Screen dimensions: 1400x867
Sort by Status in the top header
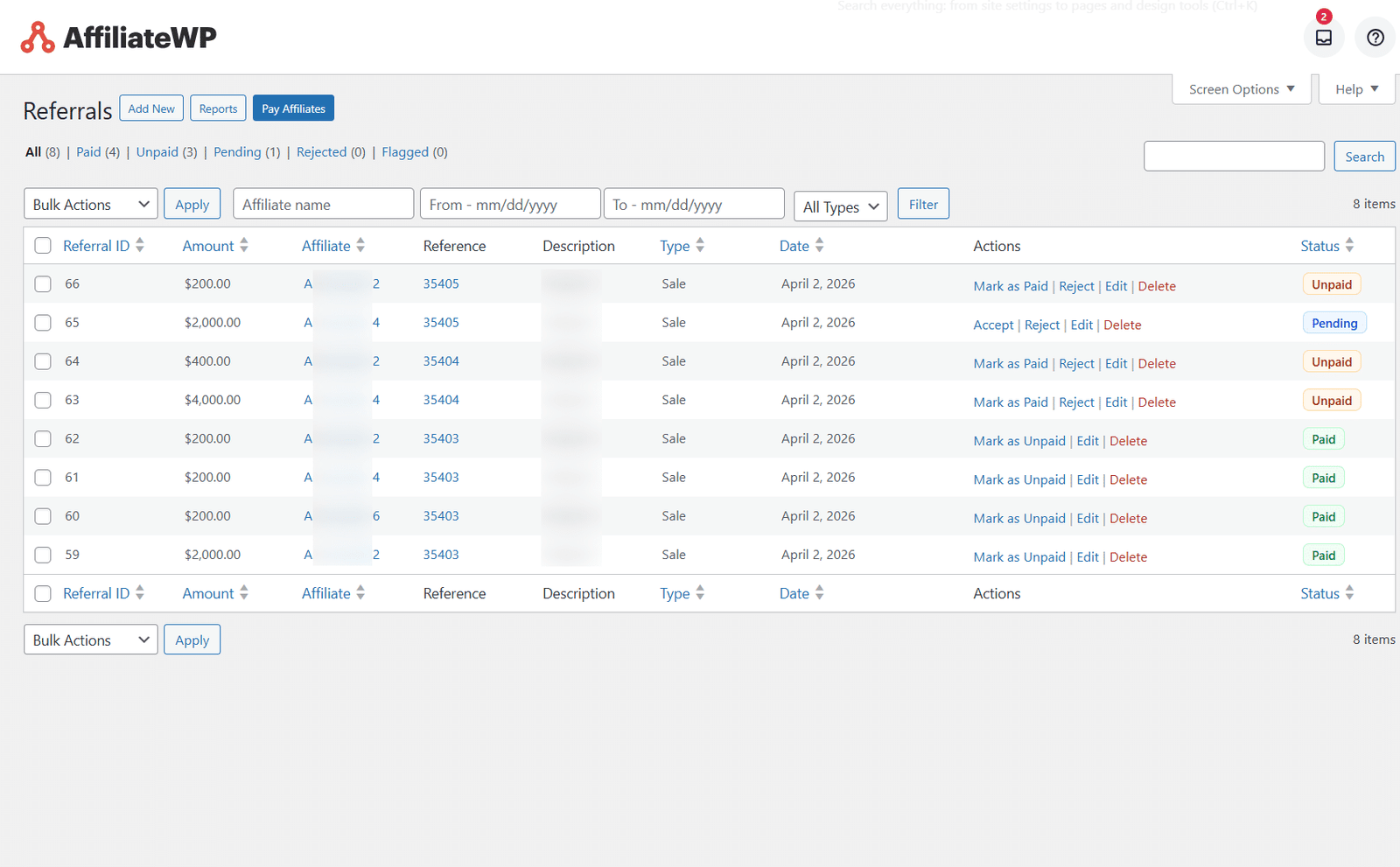pos(1326,246)
